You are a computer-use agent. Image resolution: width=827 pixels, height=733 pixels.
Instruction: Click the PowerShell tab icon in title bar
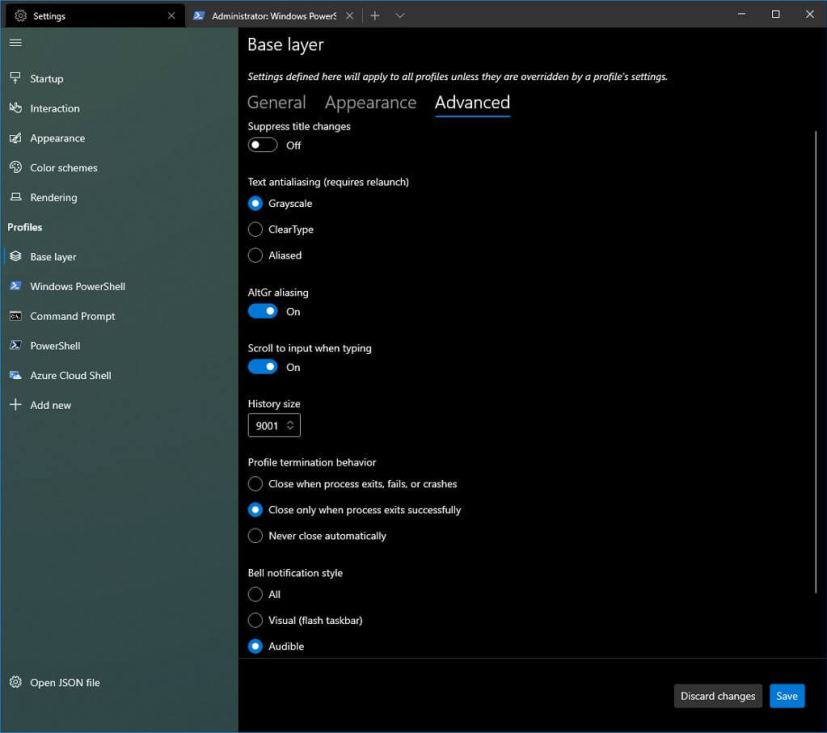(x=199, y=16)
